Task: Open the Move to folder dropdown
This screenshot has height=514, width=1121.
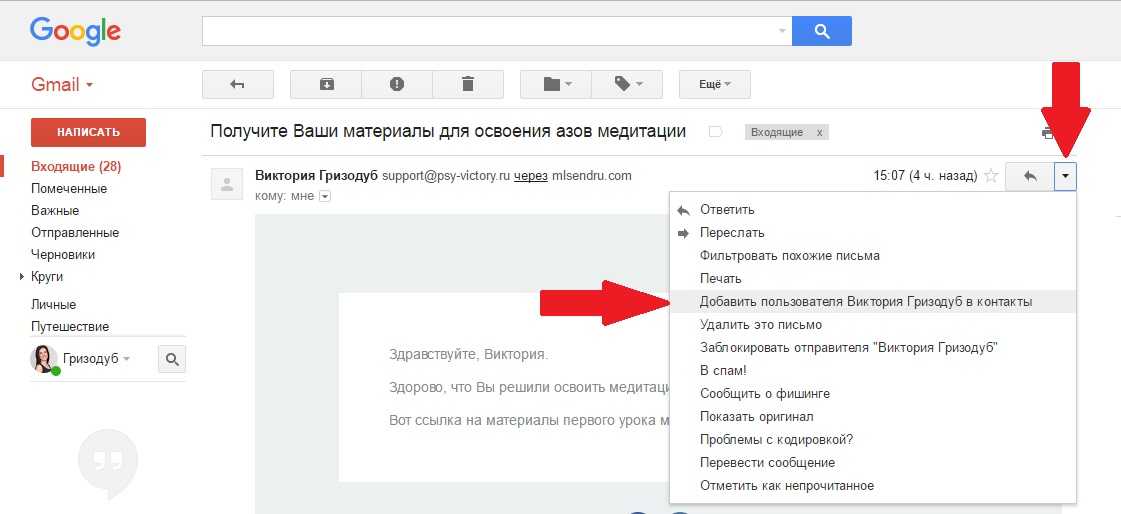Action: (x=555, y=84)
